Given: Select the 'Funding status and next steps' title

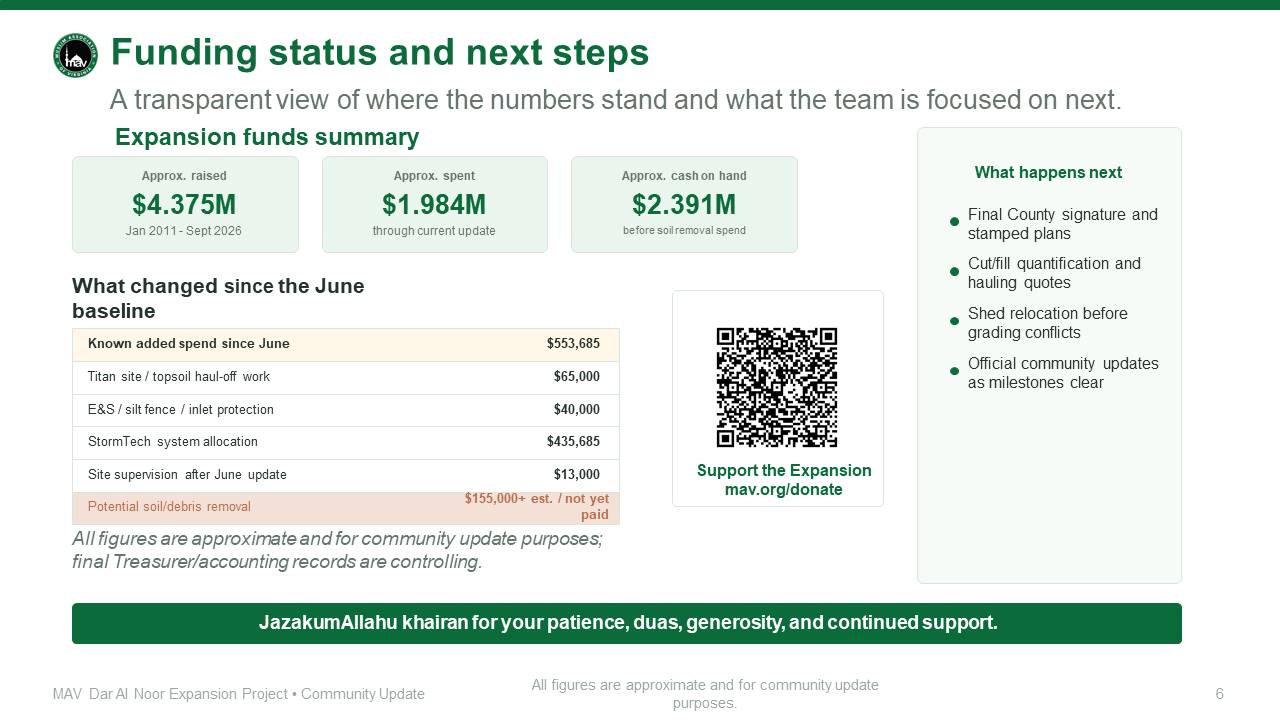Looking at the screenshot, I should [380, 52].
